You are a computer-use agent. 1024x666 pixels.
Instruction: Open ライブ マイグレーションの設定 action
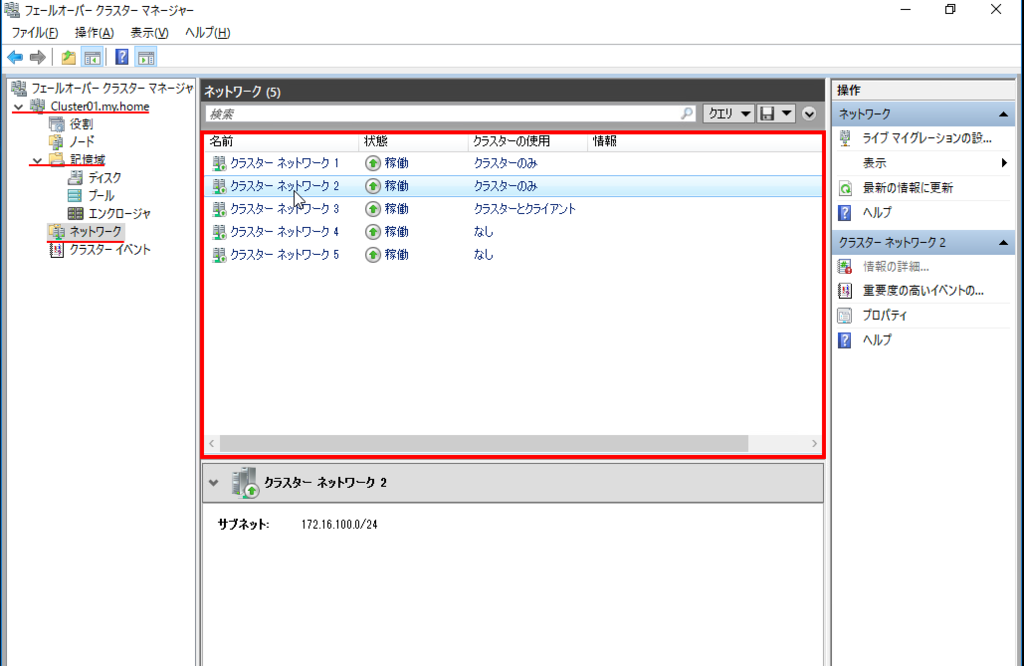click(x=927, y=138)
